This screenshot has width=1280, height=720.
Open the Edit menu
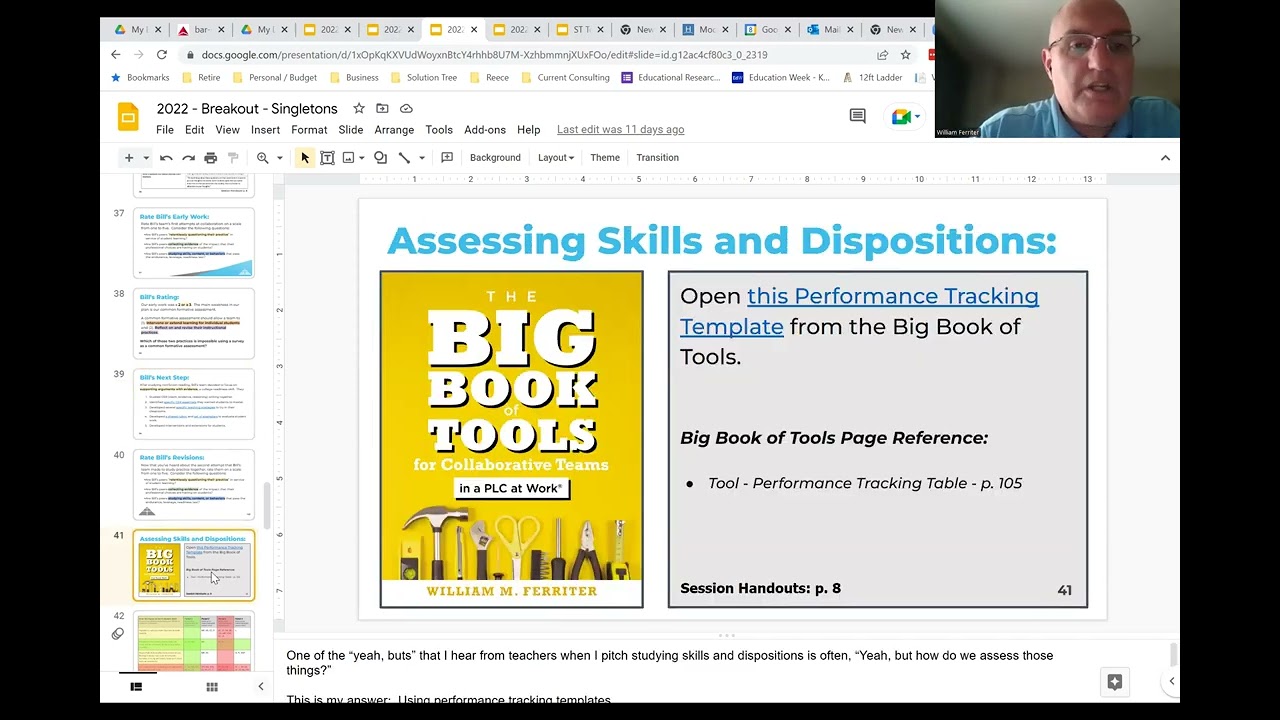pos(194,130)
